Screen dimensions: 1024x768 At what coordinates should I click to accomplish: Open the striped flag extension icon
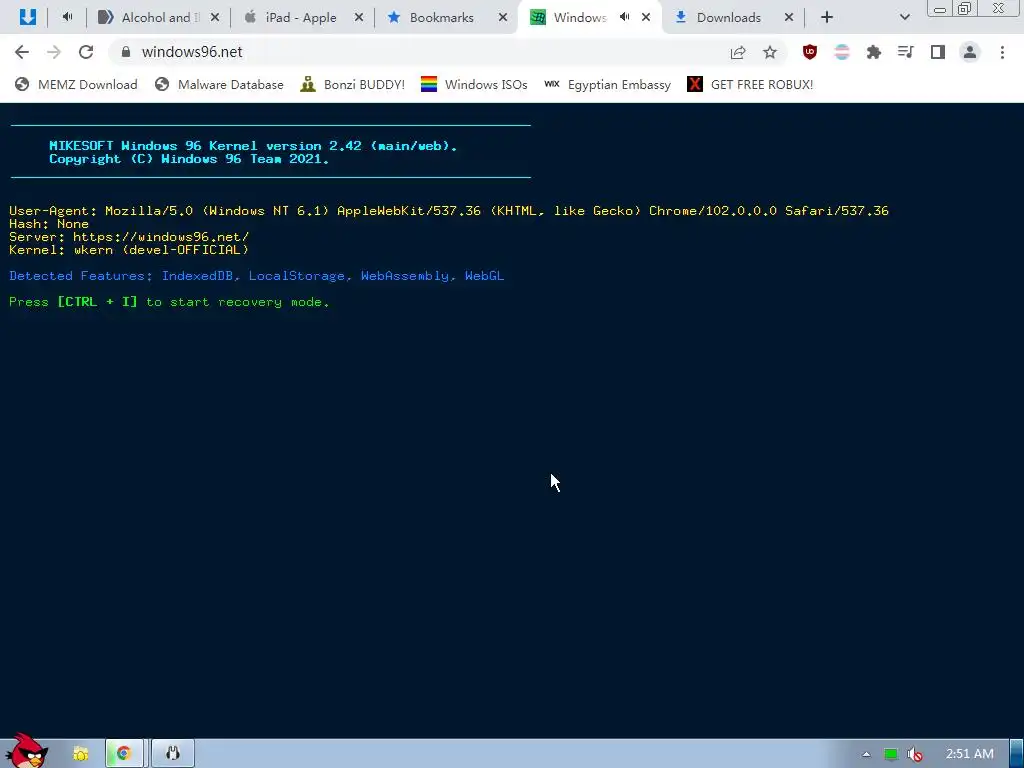(x=842, y=52)
